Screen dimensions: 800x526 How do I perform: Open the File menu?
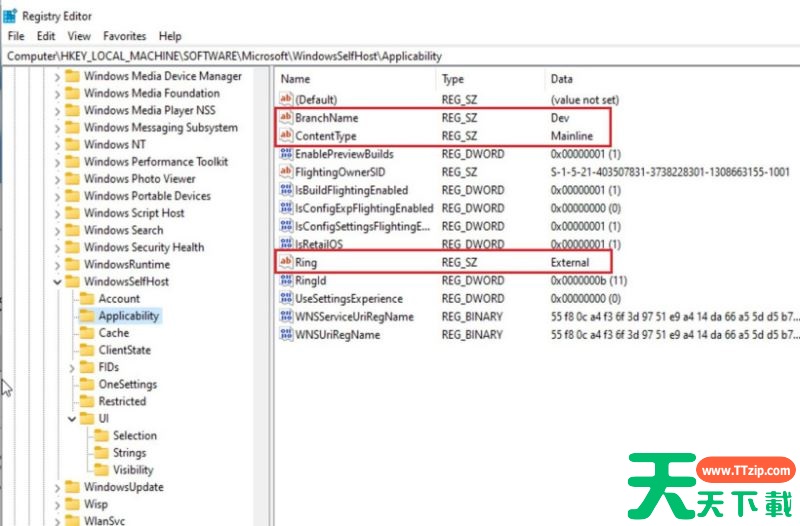pyautogui.click(x=16, y=36)
